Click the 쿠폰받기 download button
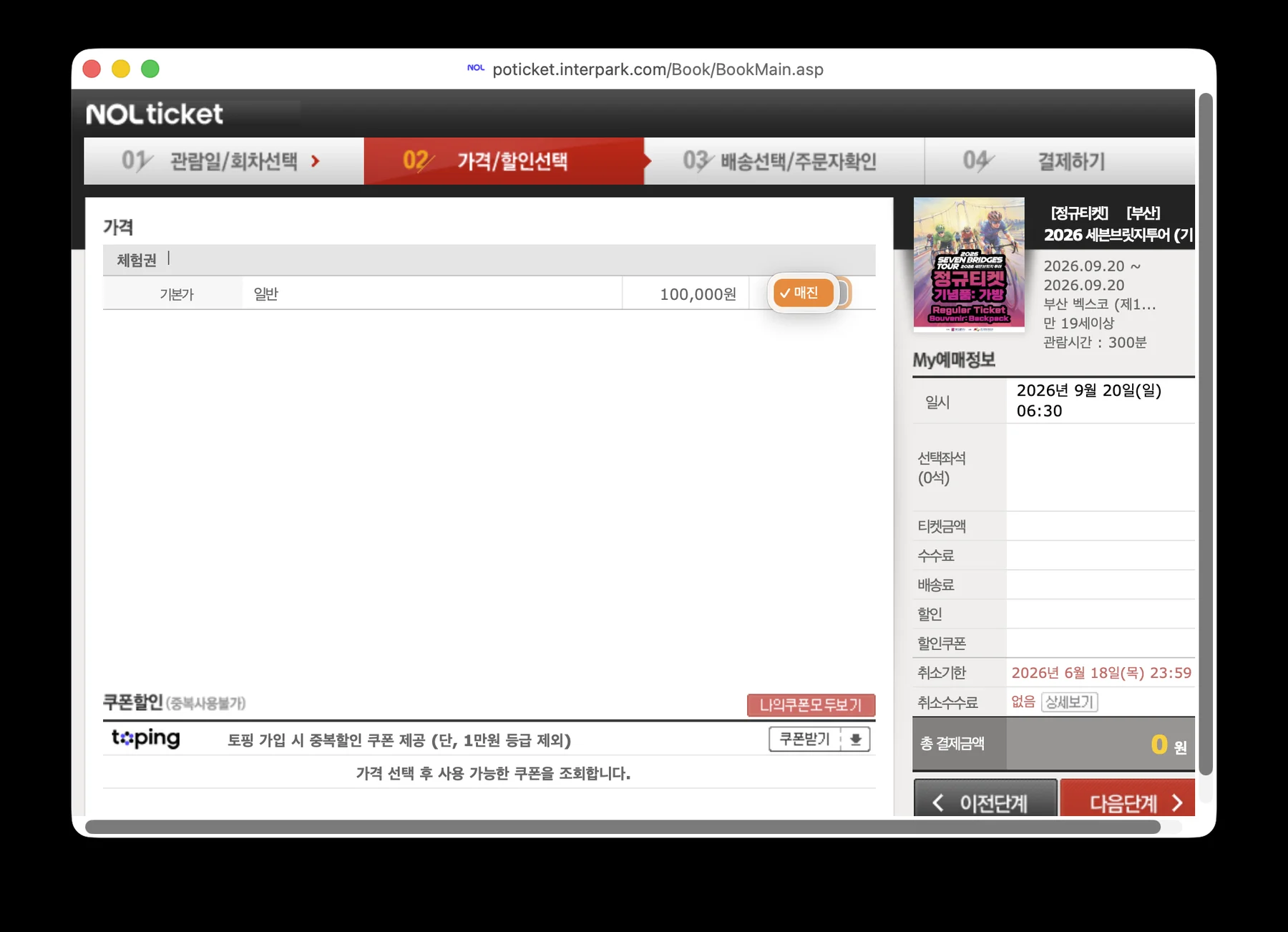Screen dimensions: 1288x932 819,739
